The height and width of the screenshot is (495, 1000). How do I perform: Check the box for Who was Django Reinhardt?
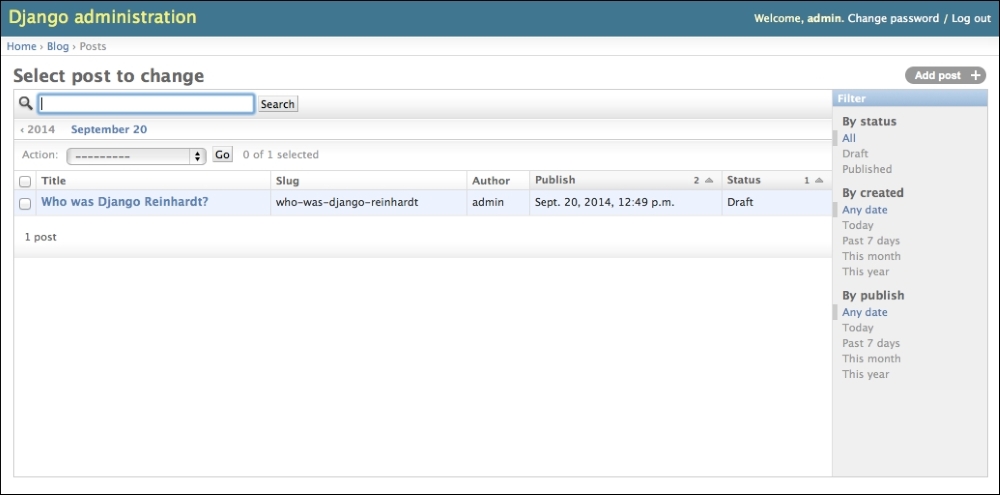click(x=25, y=203)
